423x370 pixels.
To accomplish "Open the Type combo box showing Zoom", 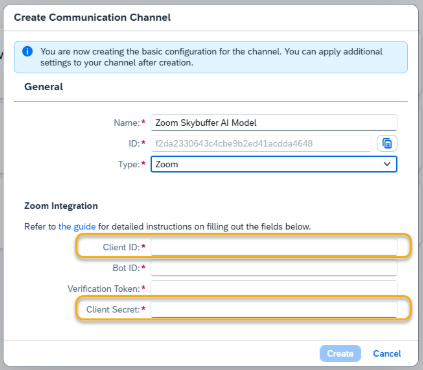I will [274, 164].
